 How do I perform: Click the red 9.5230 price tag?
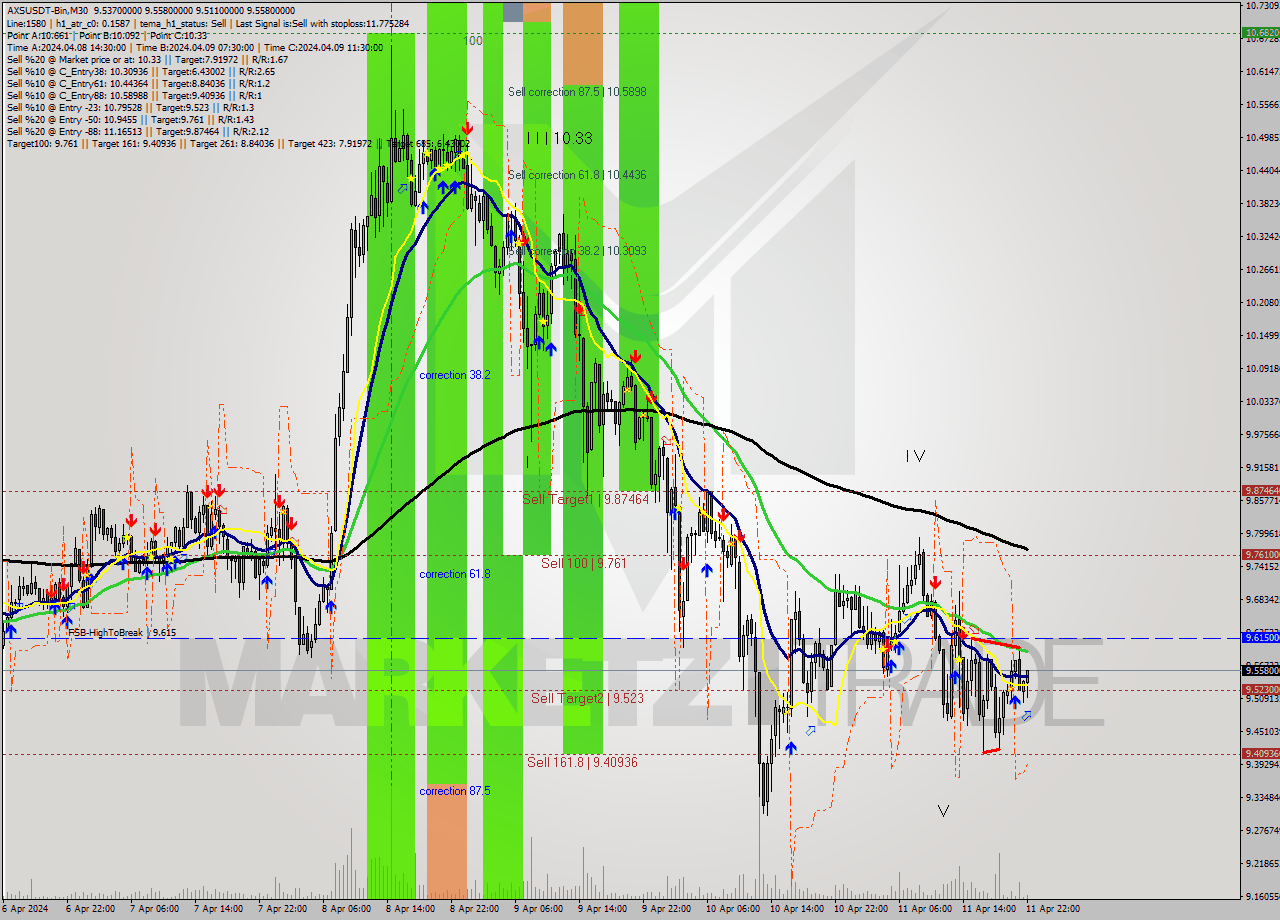[x=1260, y=689]
